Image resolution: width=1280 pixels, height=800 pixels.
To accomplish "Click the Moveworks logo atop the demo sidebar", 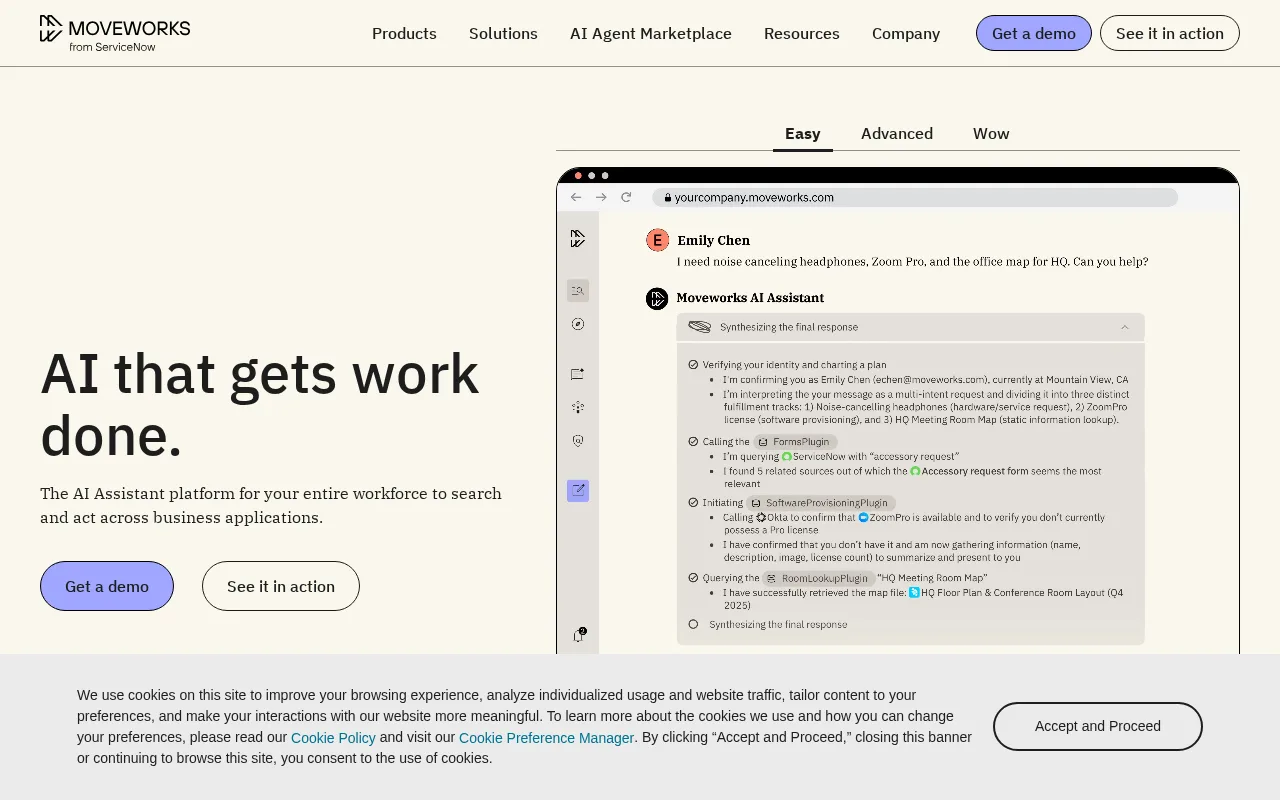I will [x=578, y=238].
